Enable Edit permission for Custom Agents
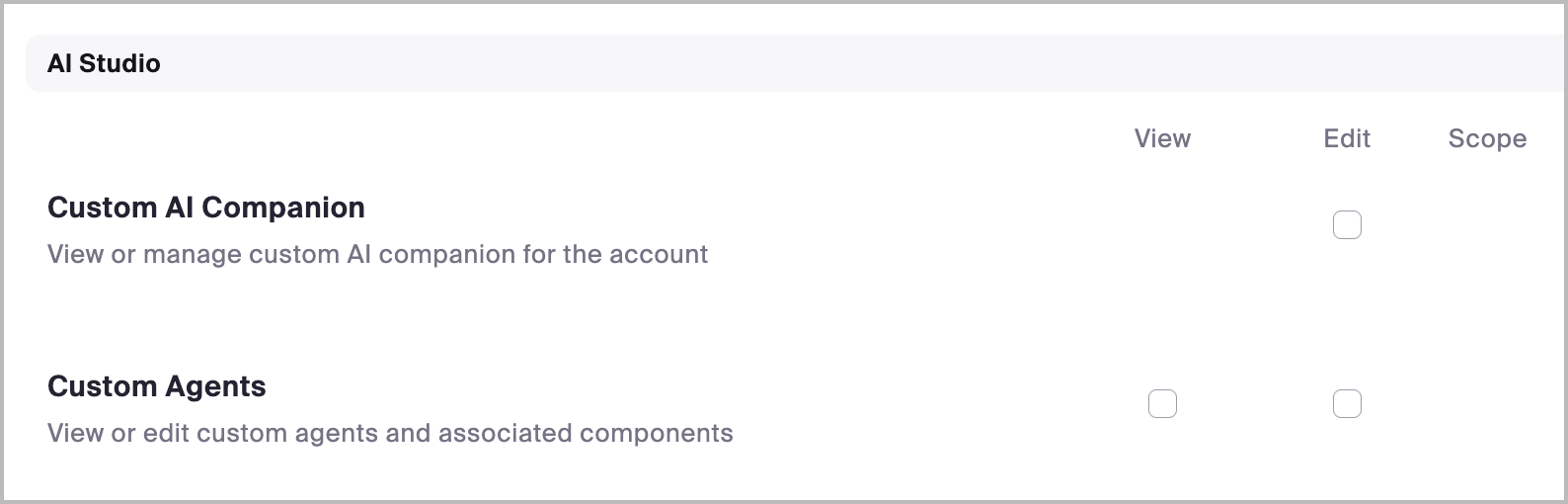The image size is (1568, 504). (x=1347, y=404)
